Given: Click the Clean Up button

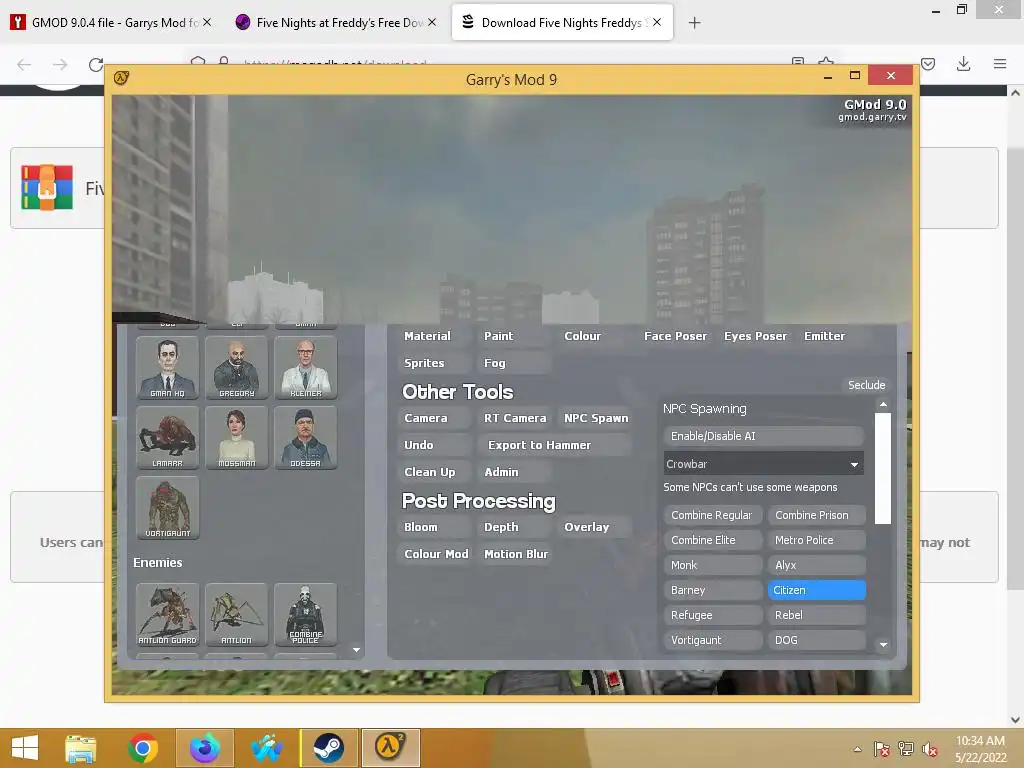Looking at the screenshot, I should click(x=433, y=472).
